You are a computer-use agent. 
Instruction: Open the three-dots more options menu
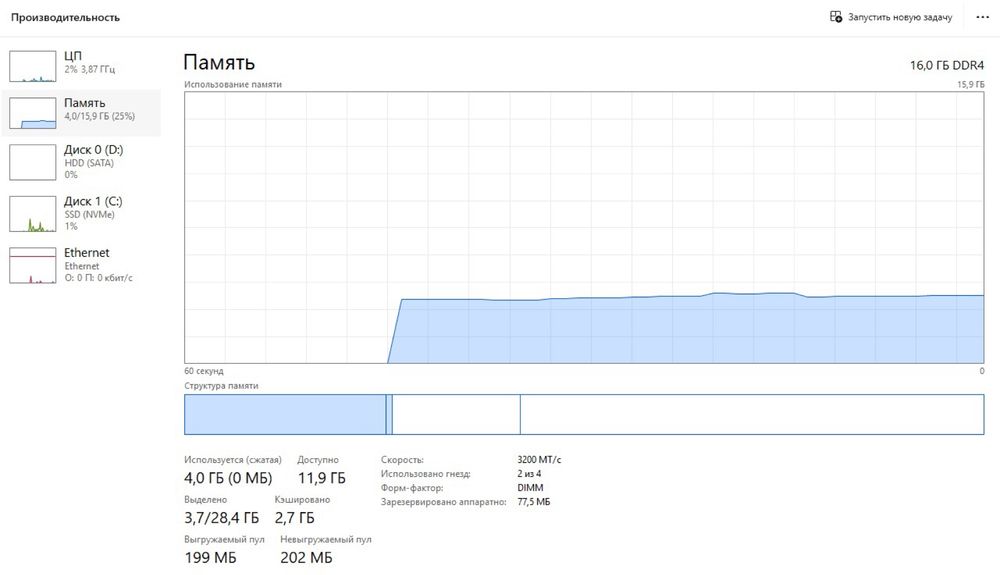982,17
